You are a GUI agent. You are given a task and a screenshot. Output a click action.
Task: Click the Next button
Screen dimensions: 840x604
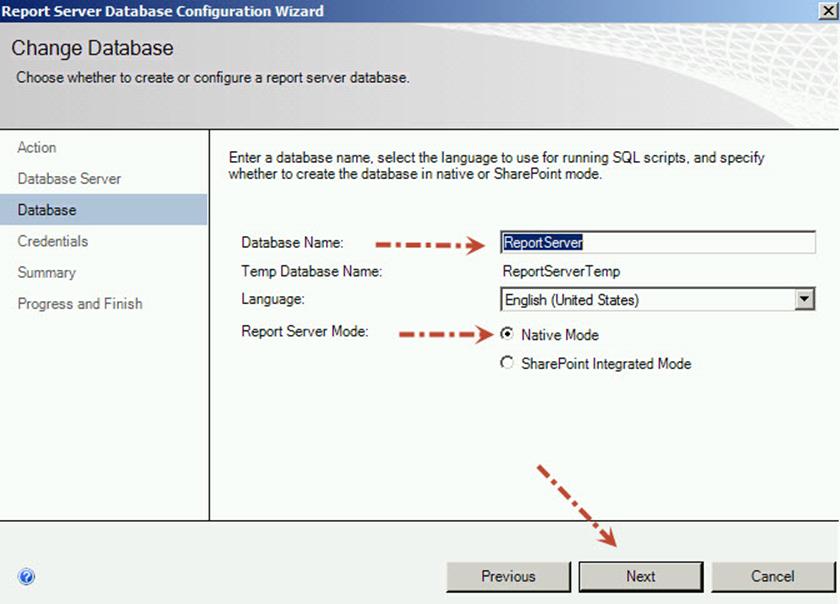tap(641, 577)
